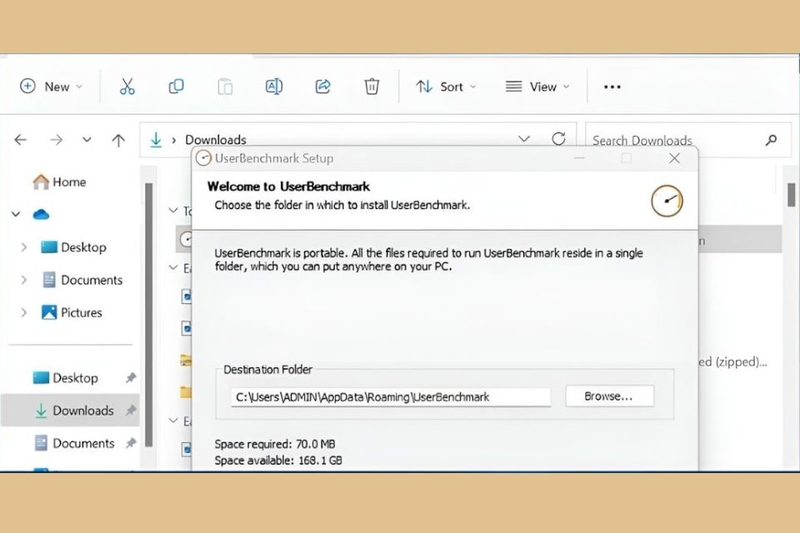
Task: Go back with the left arrow
Action: click(20, 139)
